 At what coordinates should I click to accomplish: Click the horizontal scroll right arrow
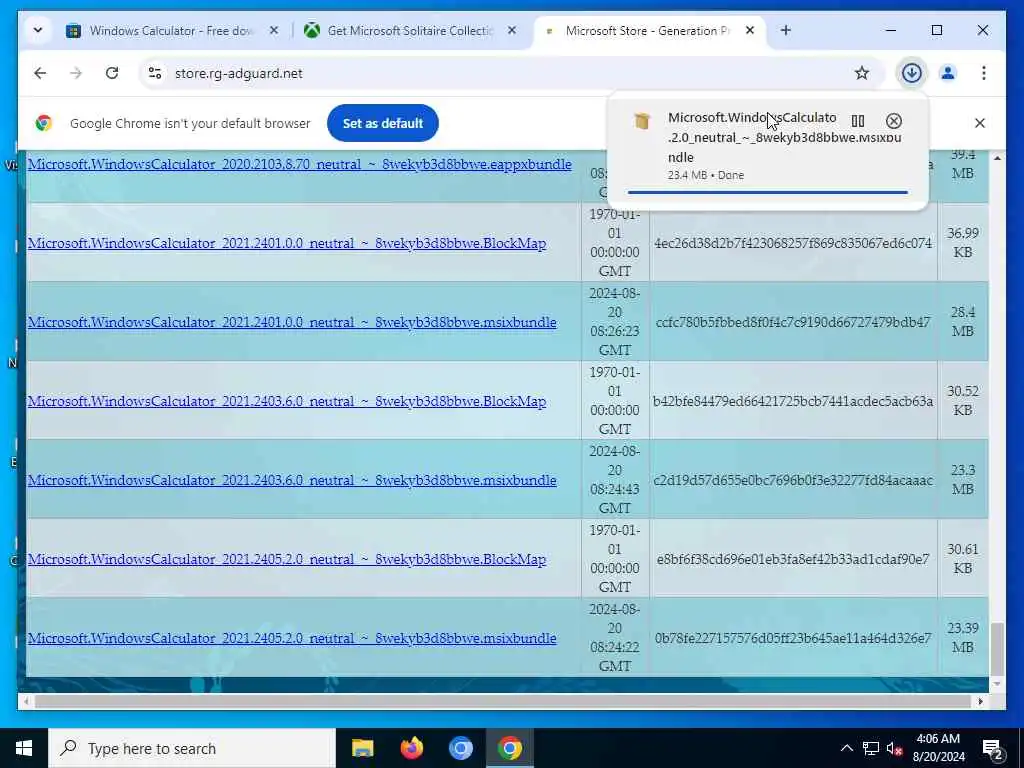[980, 701]
